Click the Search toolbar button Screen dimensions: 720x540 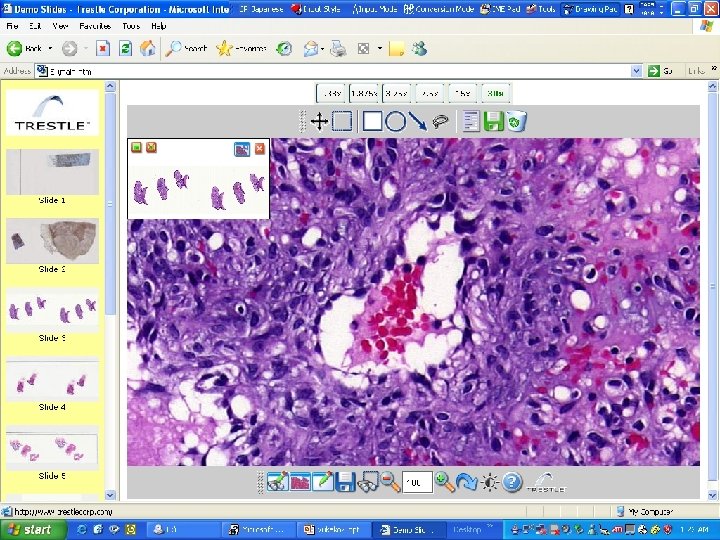click(186, 48)
